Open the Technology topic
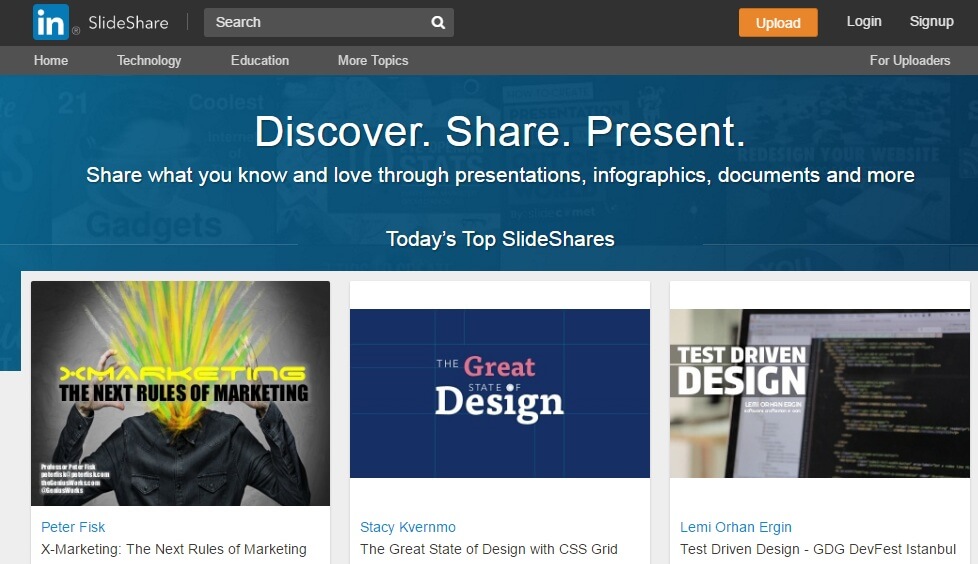 [148, 61]
